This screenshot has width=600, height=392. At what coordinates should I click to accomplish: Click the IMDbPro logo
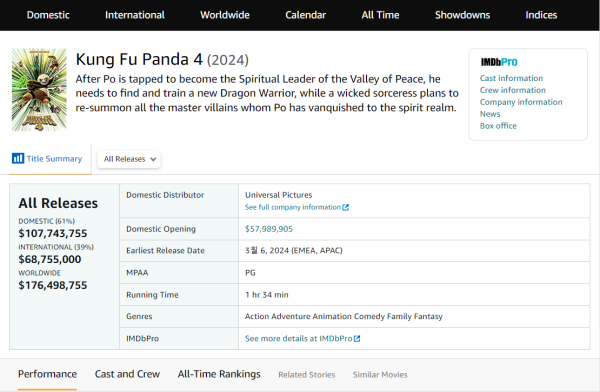click(x=499, y=62)
